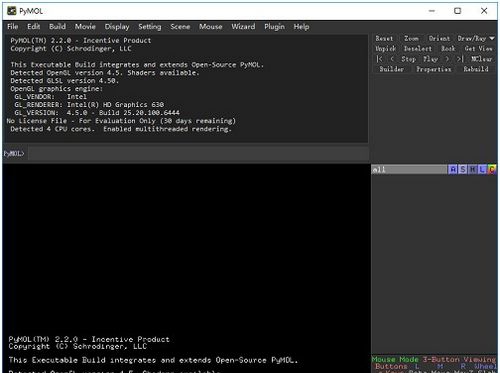Click 'Copyright (C) Schrodinger, LLC' in viewer
The height and width of the screenshot is (373, 500).
point(78,347)
